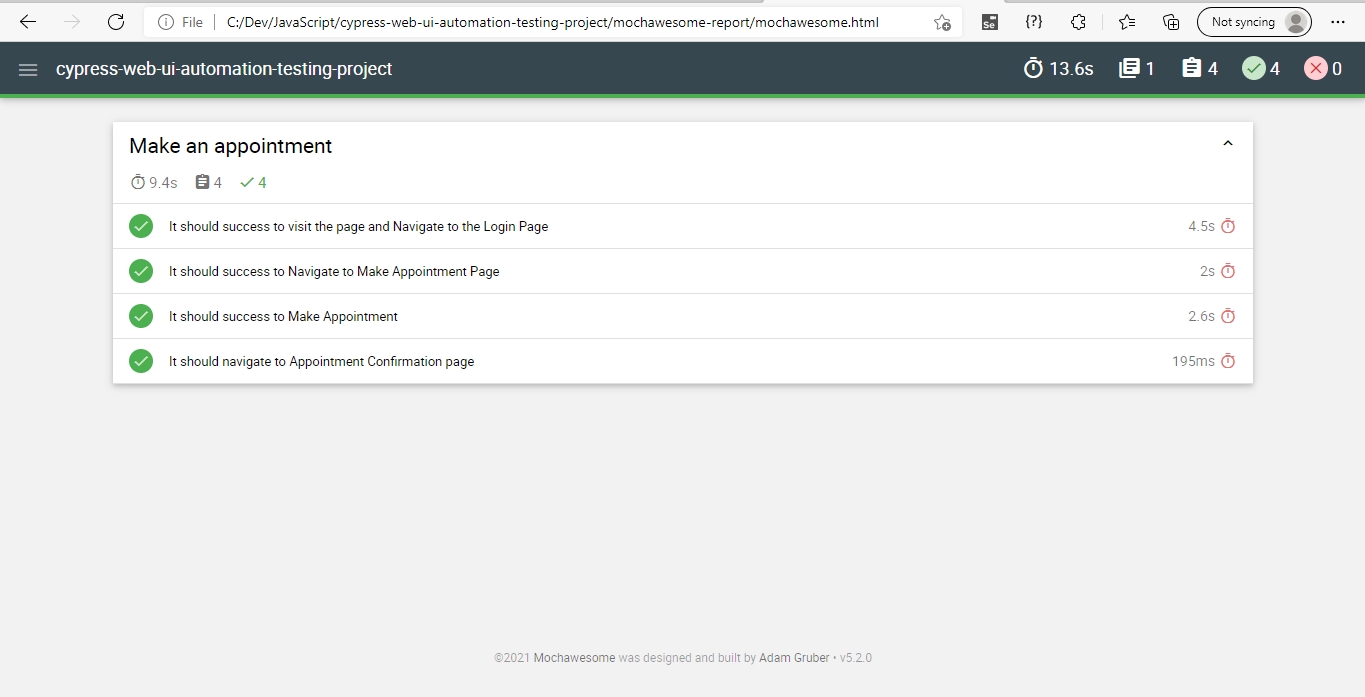Click the 'Make an appointment' suite title
Viewport: 1365px width, 697px height.
[x=231, y=146]
